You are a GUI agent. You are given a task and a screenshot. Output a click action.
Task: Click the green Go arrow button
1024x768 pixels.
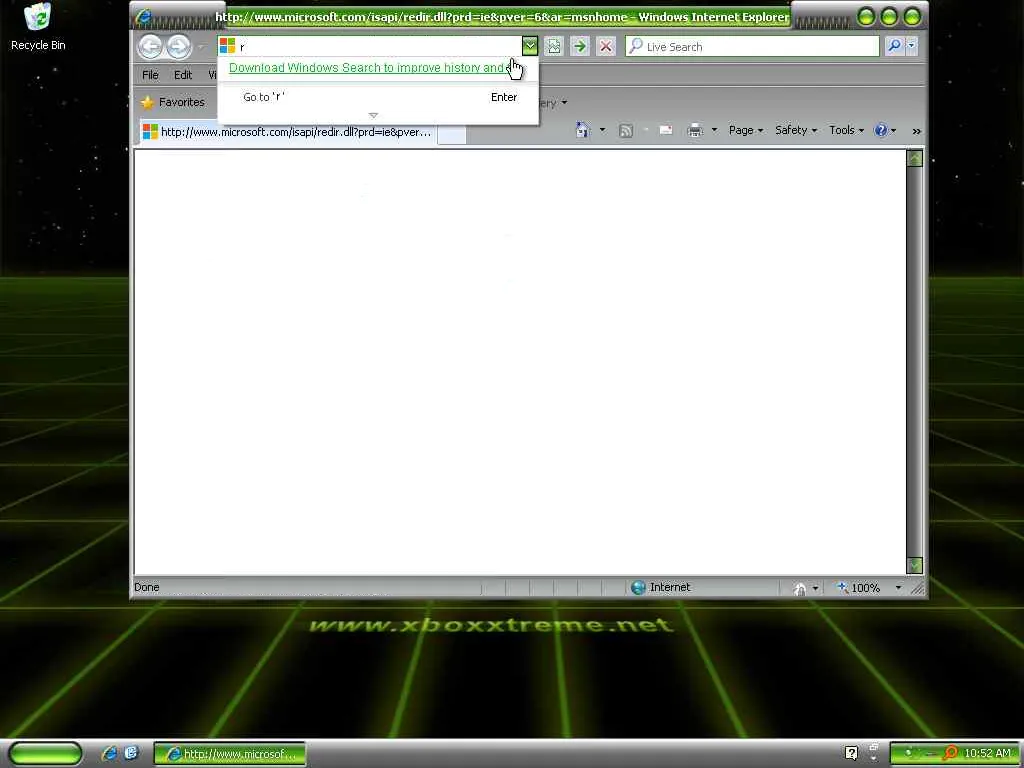pyautogui.click(x=579, y=46)
